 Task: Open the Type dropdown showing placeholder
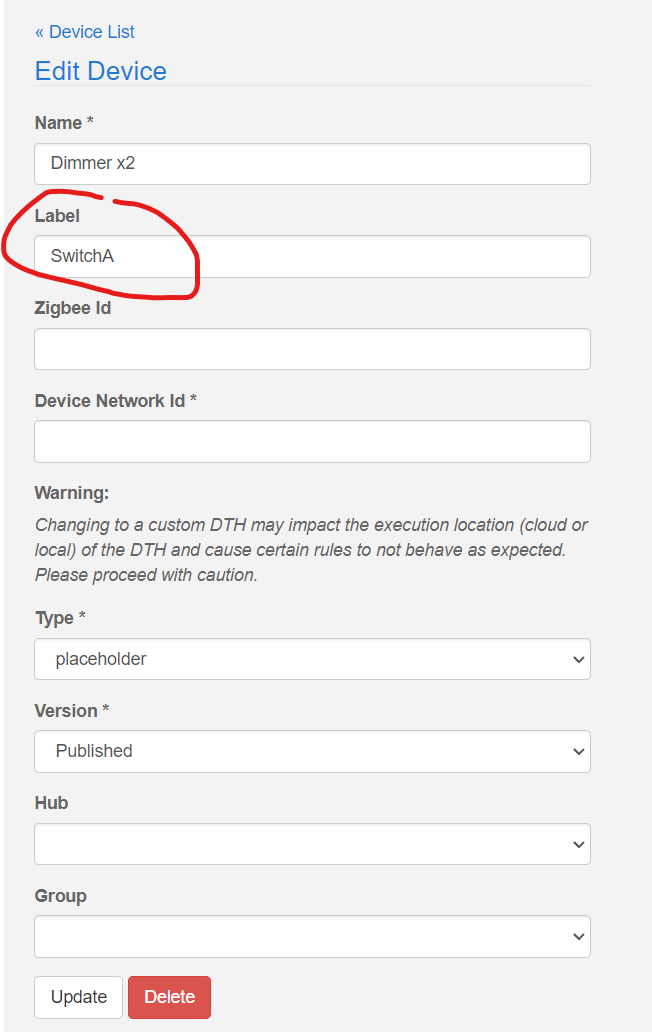[312, 659]
